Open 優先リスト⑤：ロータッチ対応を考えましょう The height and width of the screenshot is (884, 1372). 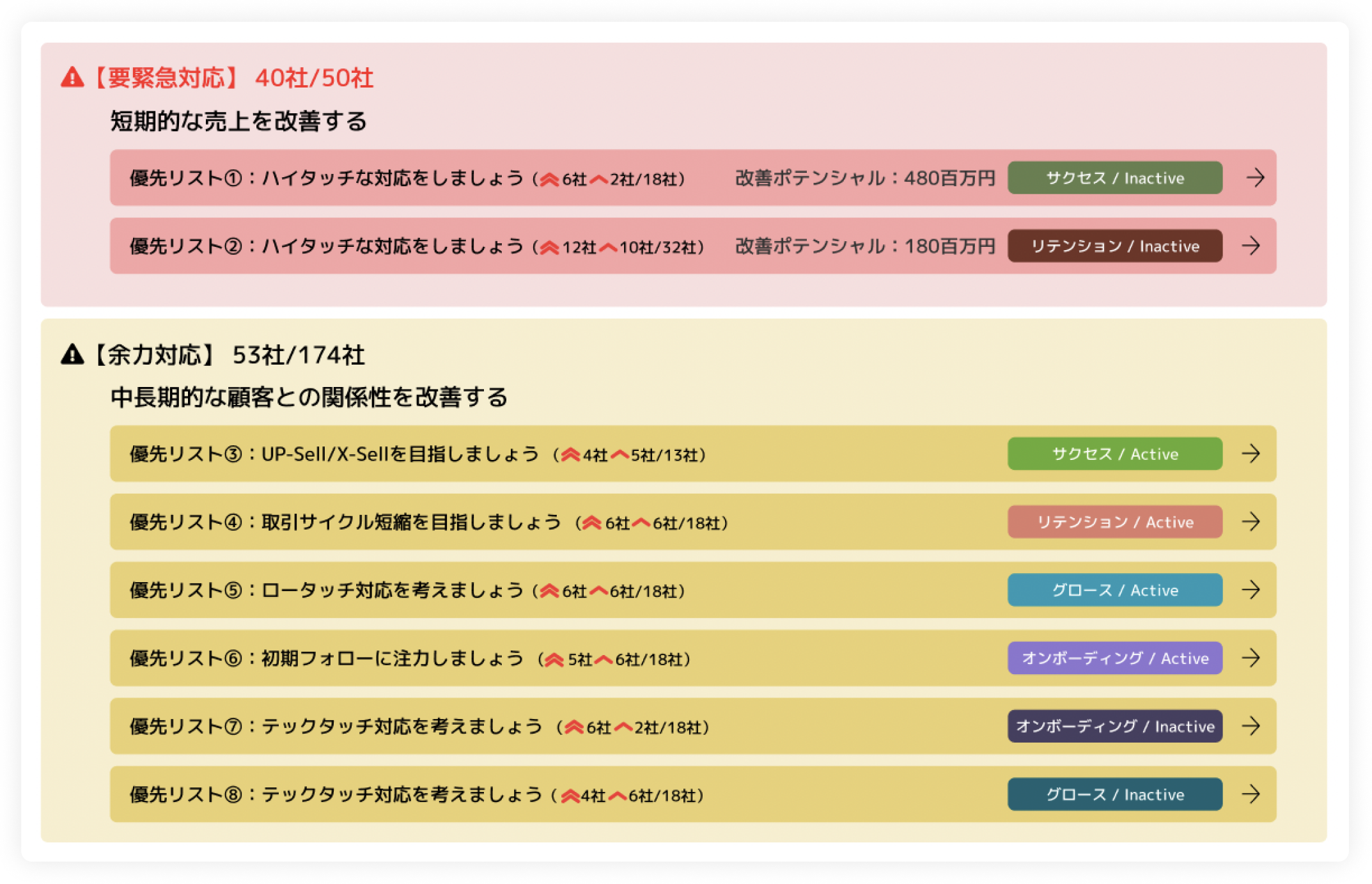[x=693, y=590]
